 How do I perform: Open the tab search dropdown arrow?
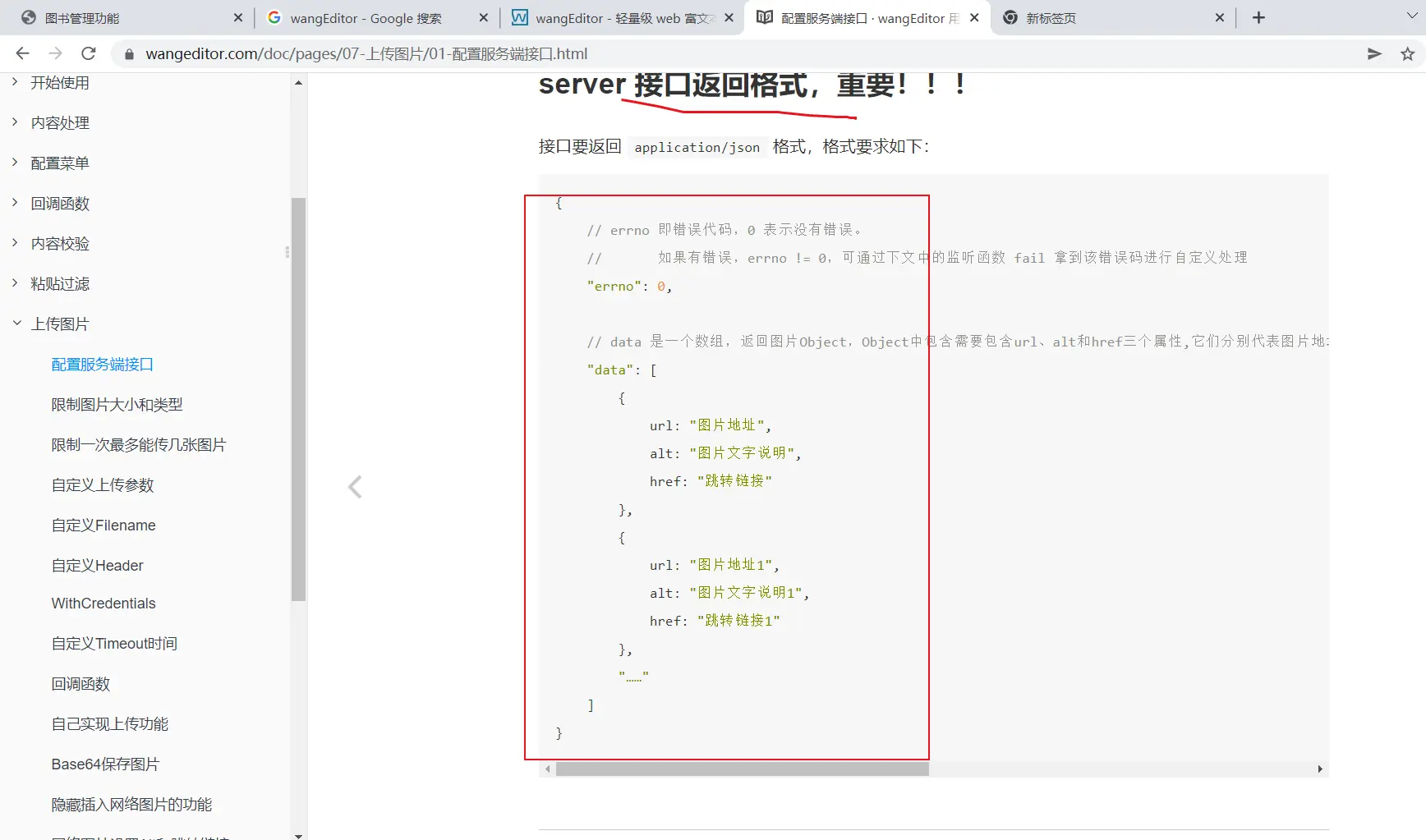(x=1412, y=16)
